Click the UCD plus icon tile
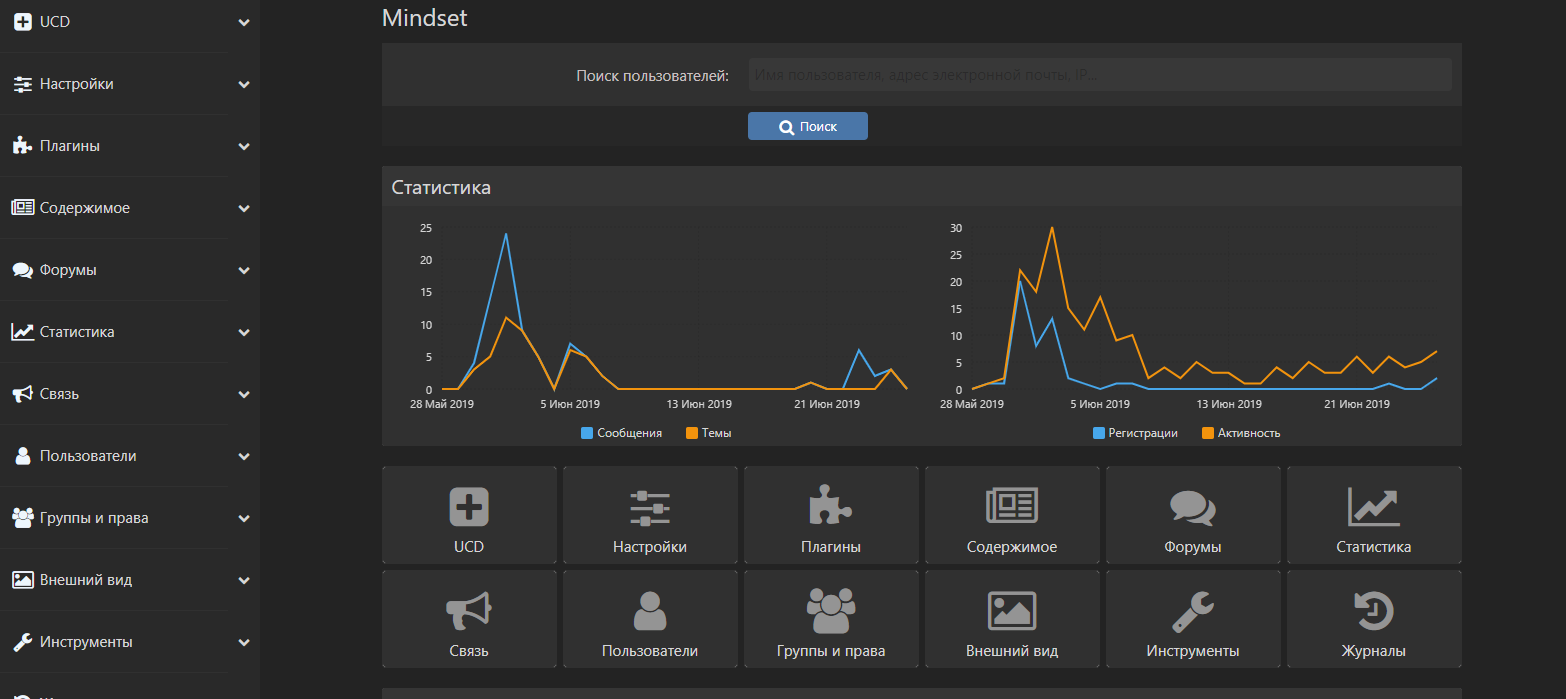 pyautogui.click(x=468, y=505)
